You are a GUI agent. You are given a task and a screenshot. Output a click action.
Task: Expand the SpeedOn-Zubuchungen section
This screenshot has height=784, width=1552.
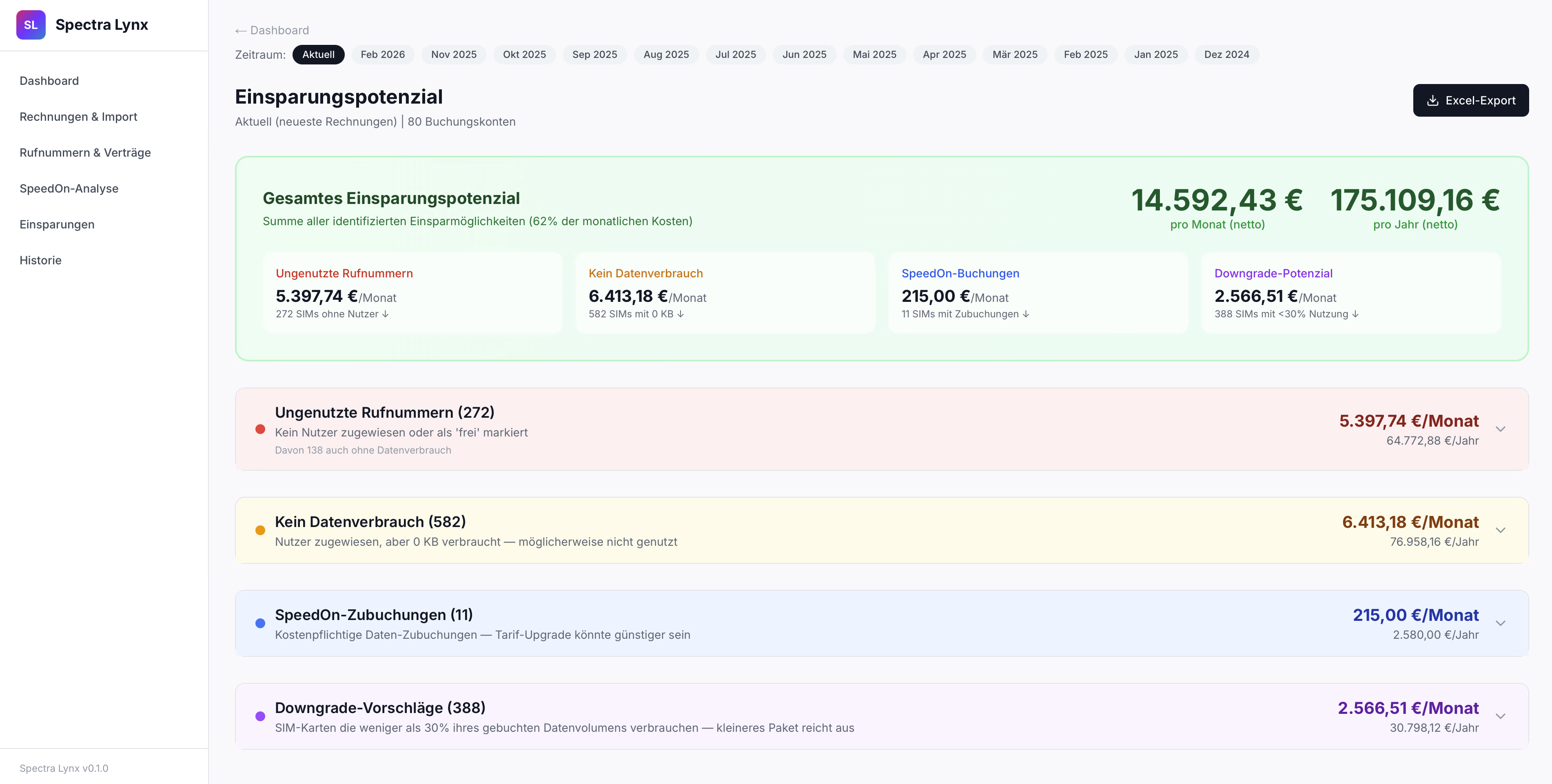click(x=1500, y=623)
